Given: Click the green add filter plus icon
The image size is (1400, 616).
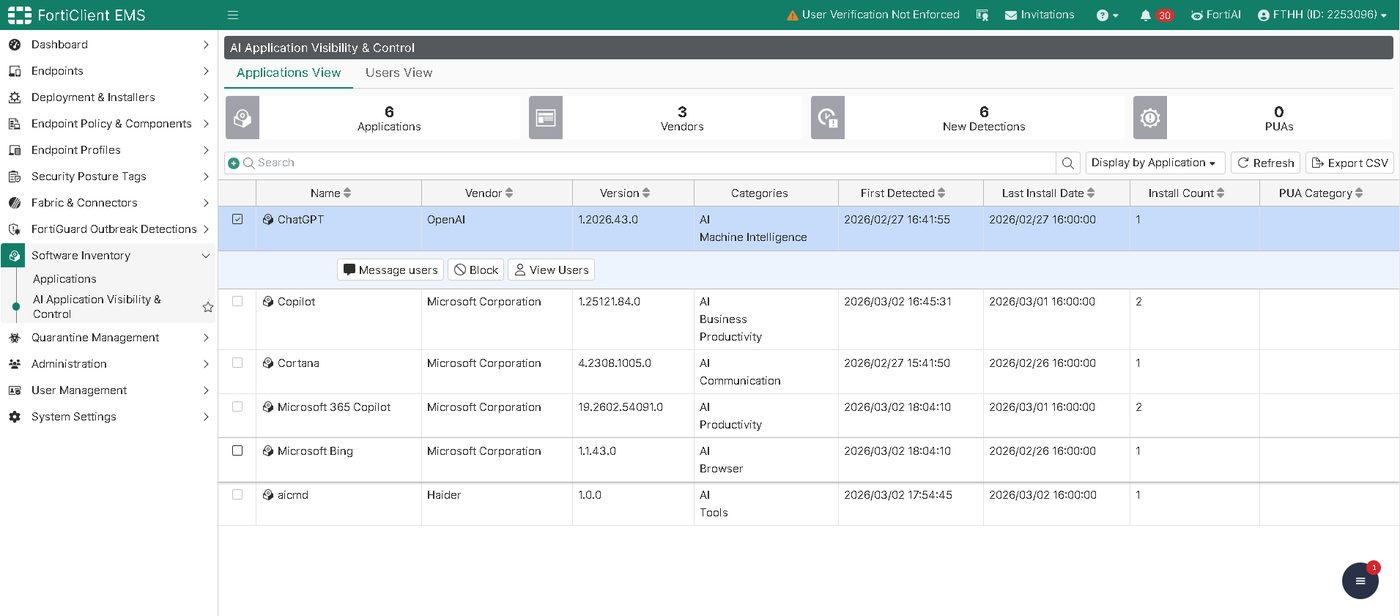Looking at the screenshot, I should [233, 163].
